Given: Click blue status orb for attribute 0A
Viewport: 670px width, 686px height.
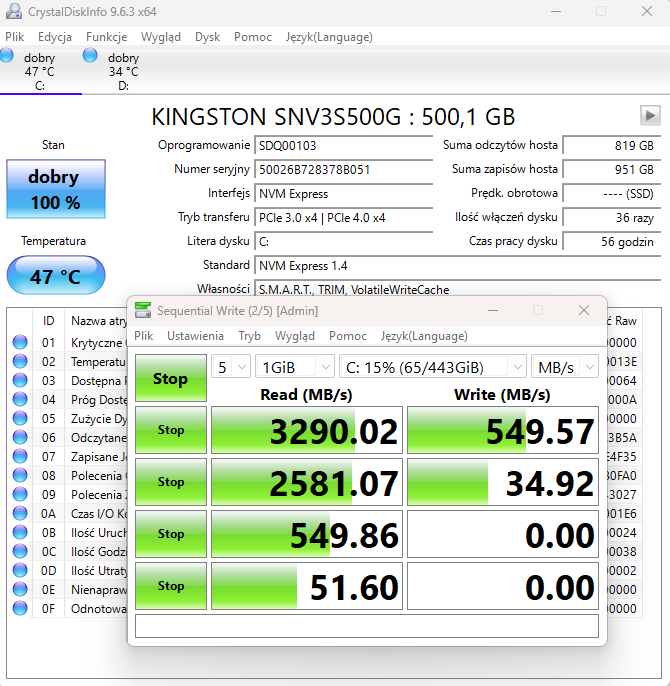Looking at the screenshot, I should click(19, 514).
